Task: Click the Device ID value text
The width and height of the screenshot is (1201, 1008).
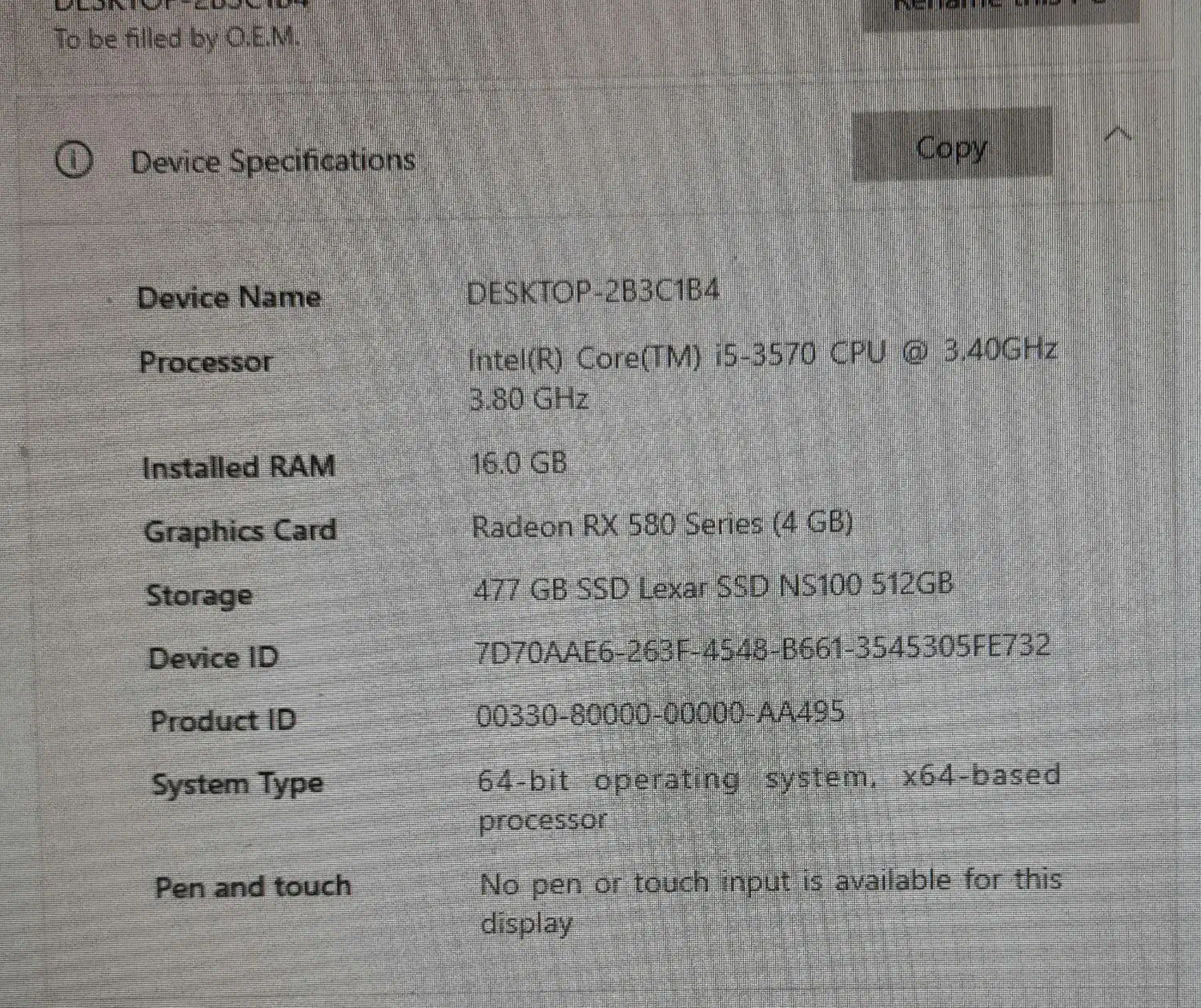Action: pos(761,649)
